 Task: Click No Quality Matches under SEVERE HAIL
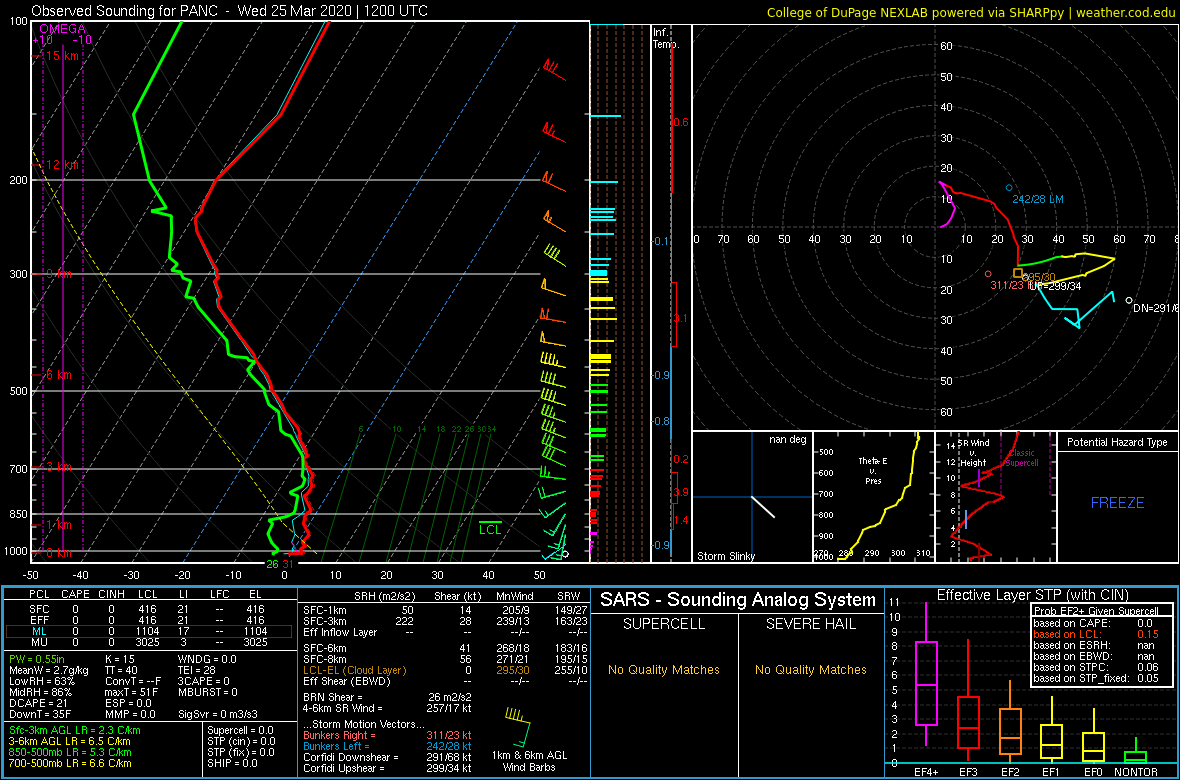click(810, 669)
